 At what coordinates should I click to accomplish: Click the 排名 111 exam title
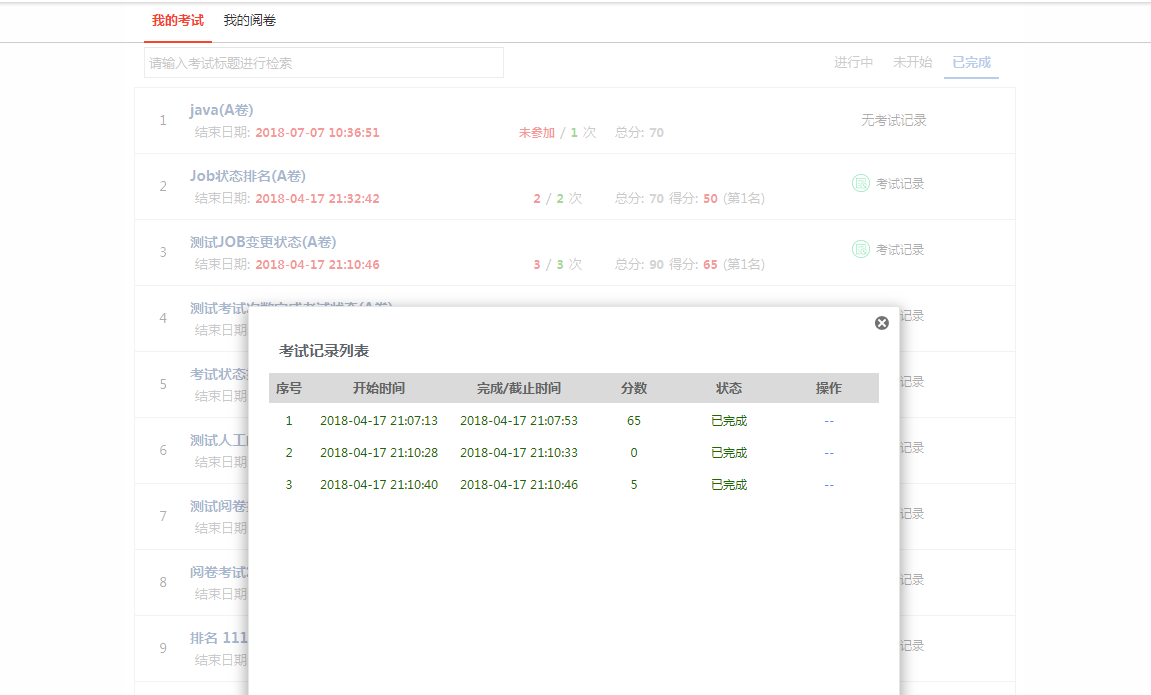(219, 638)
